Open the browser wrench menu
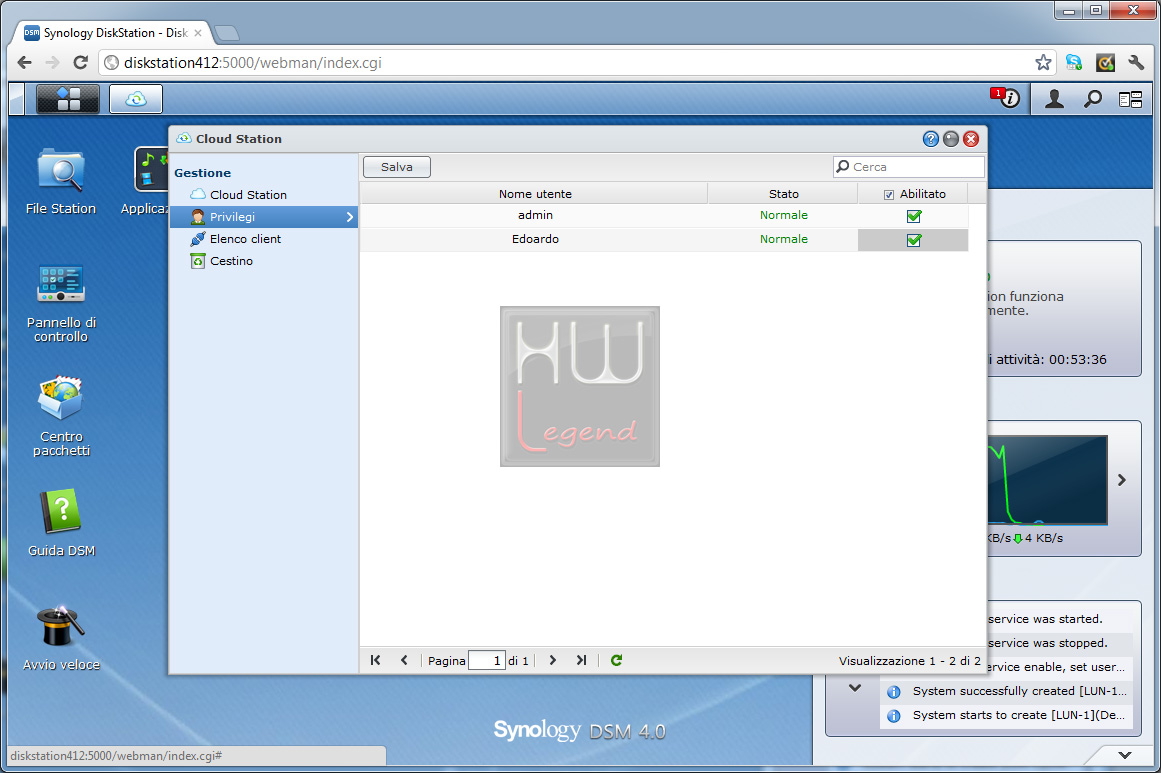The height and width of the screenshot is (773, 1161). point(1136,62)
